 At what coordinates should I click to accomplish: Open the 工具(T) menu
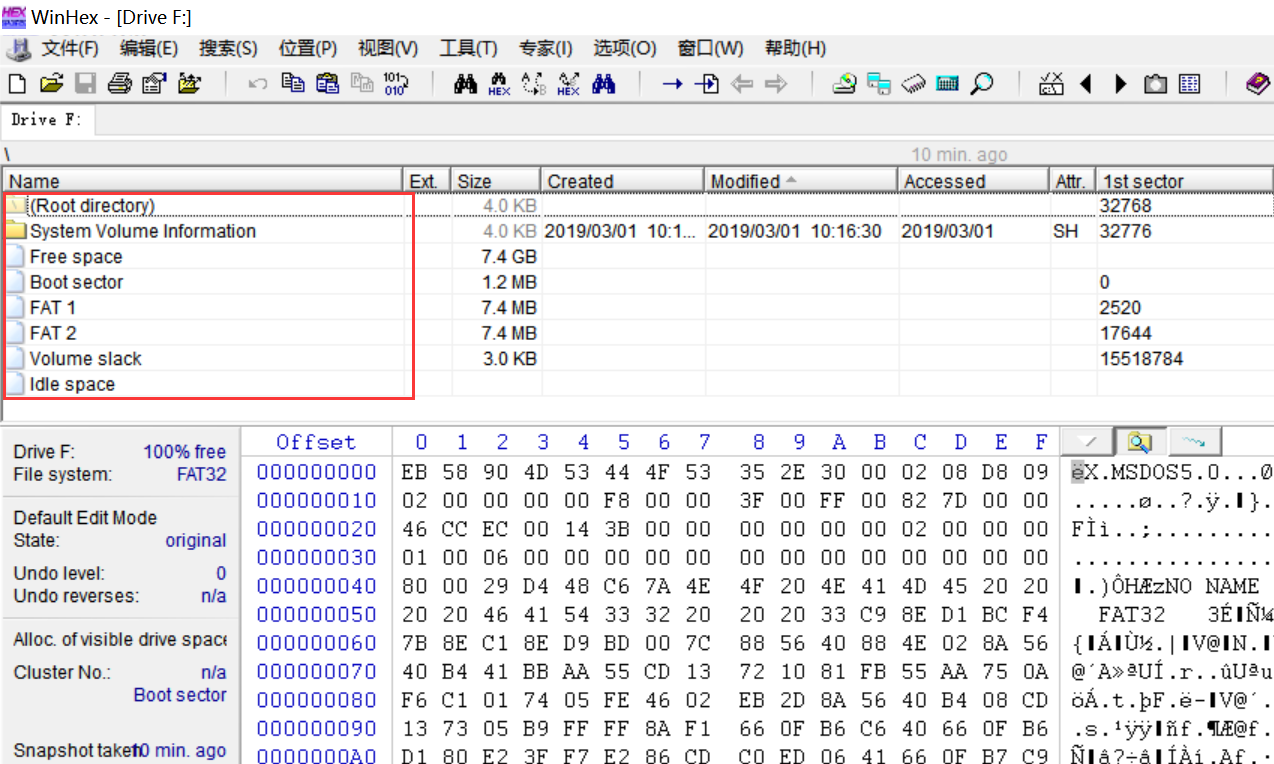click(x=468, y=48)
